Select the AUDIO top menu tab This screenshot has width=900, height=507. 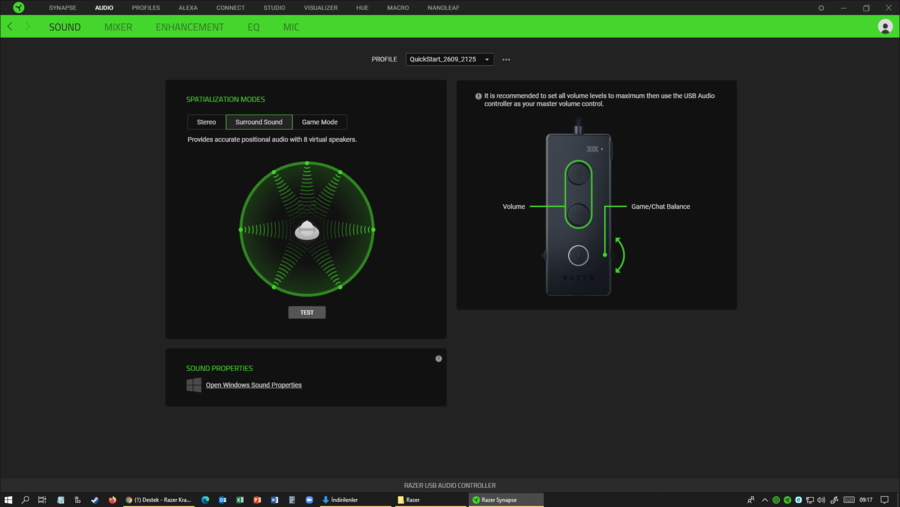click(104, 8)
